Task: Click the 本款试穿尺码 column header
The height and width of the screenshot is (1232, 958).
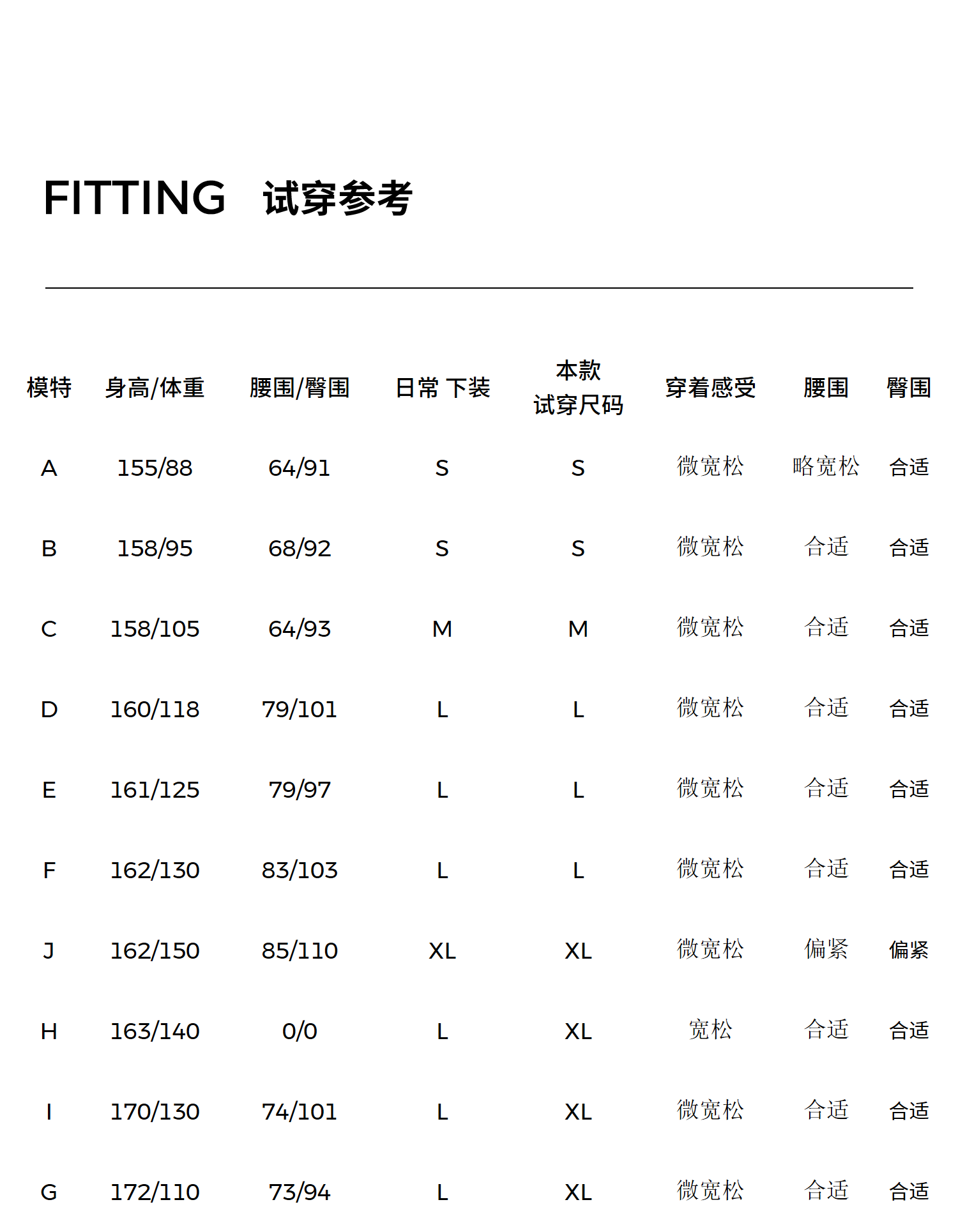Action: point(578,388)
